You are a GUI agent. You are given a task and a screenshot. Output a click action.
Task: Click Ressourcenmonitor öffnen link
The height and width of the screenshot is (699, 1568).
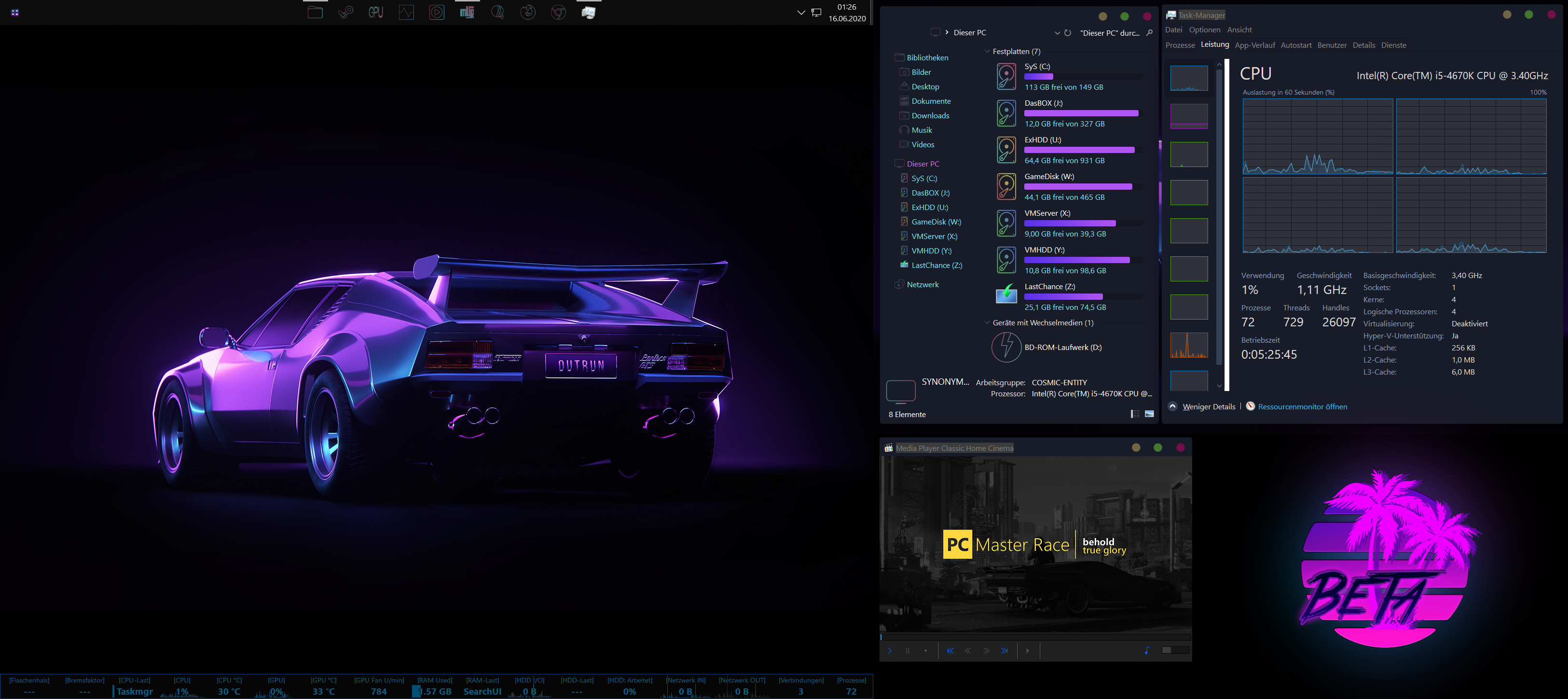(1302, 407)
